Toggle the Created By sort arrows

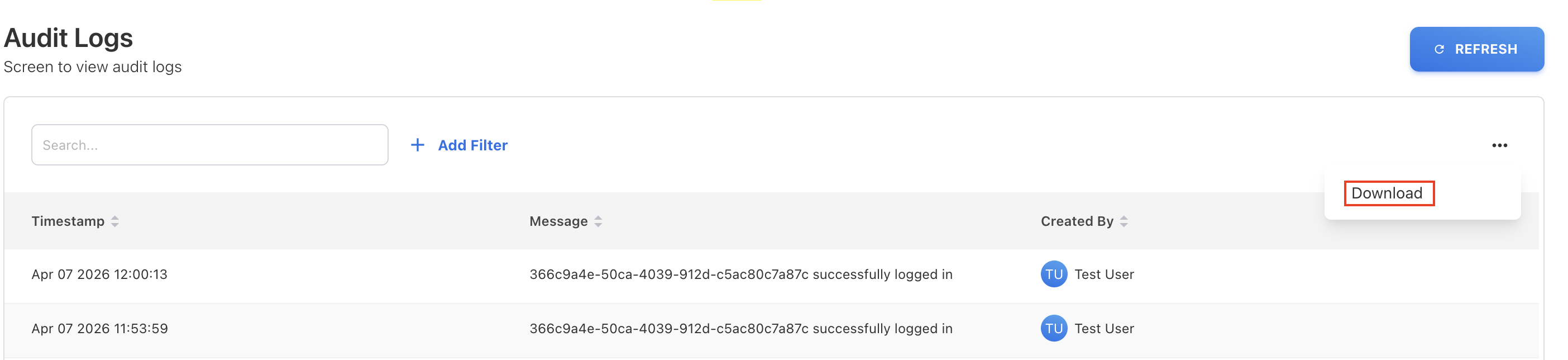click(1124, 222)
